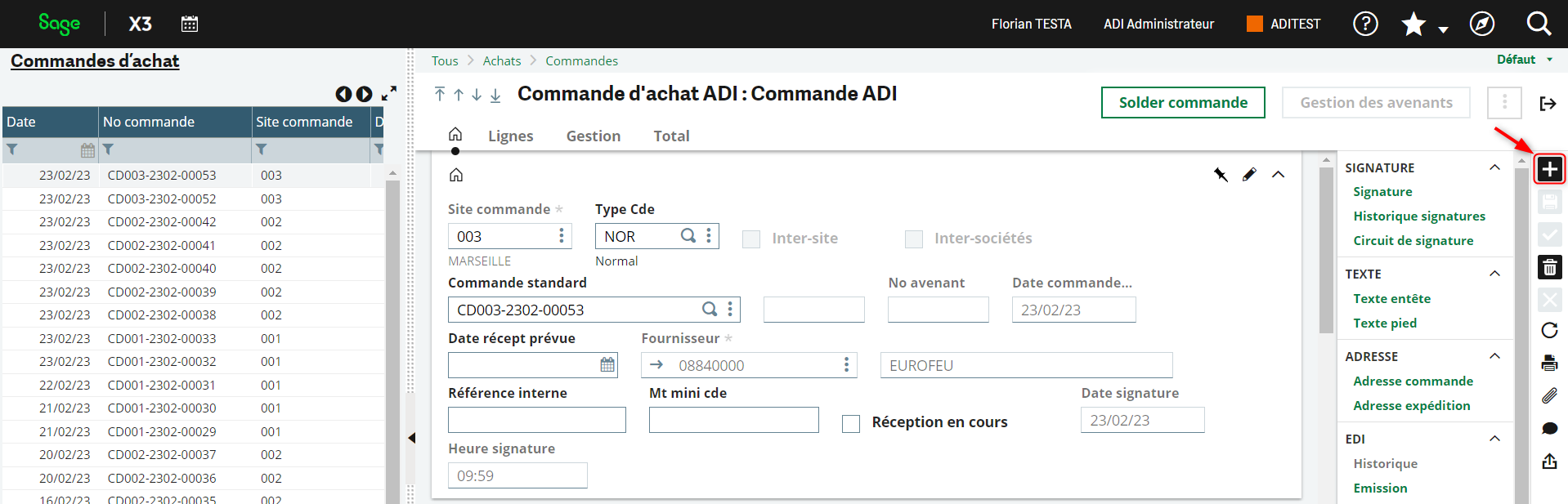Click the paperclip attachment icon
The height and width of the screenshot is (504, 1568).
(x=1549, y=396)
